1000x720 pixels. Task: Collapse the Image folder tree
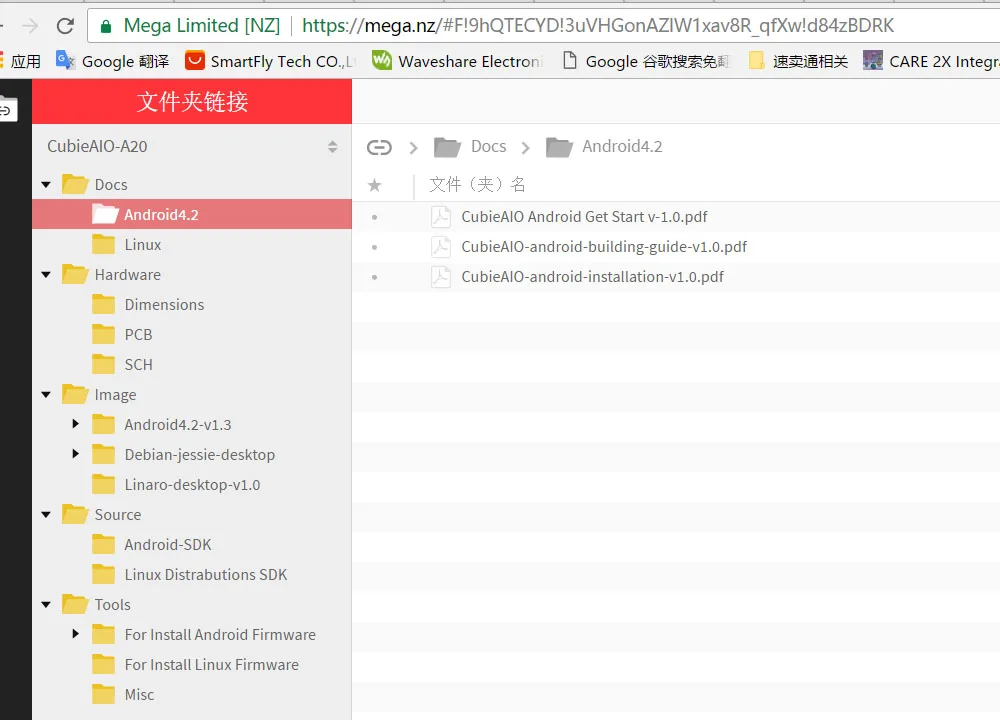[46, 395]
